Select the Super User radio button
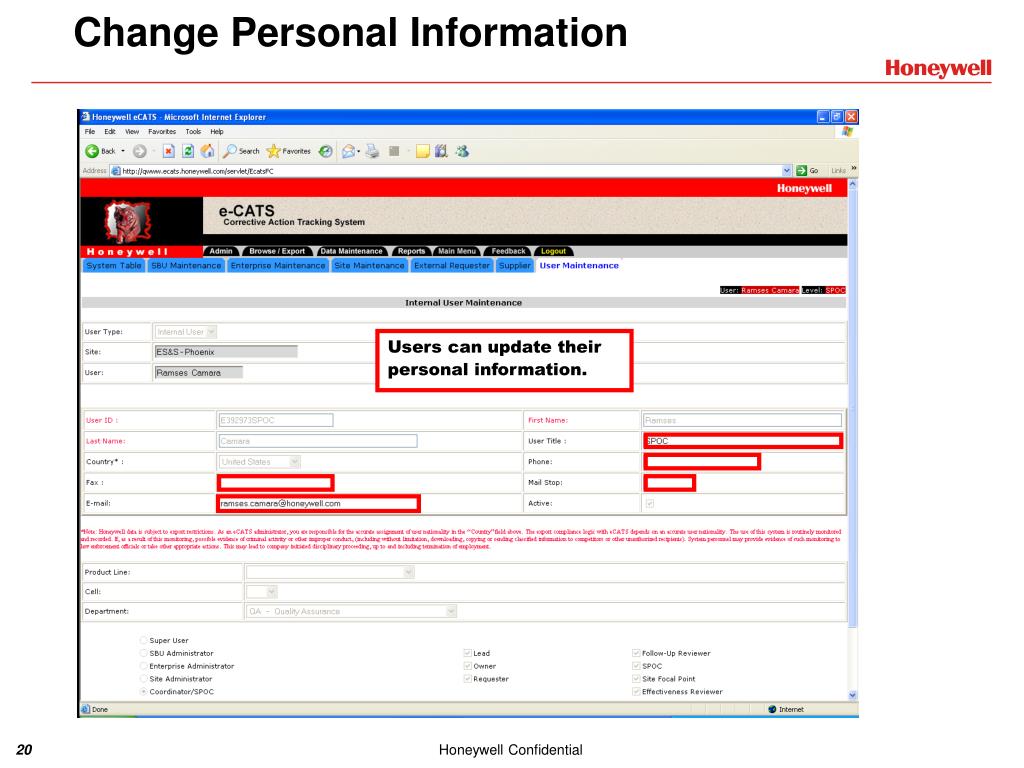This screenshot has width=1024, height=768. [x=144, y=641]
